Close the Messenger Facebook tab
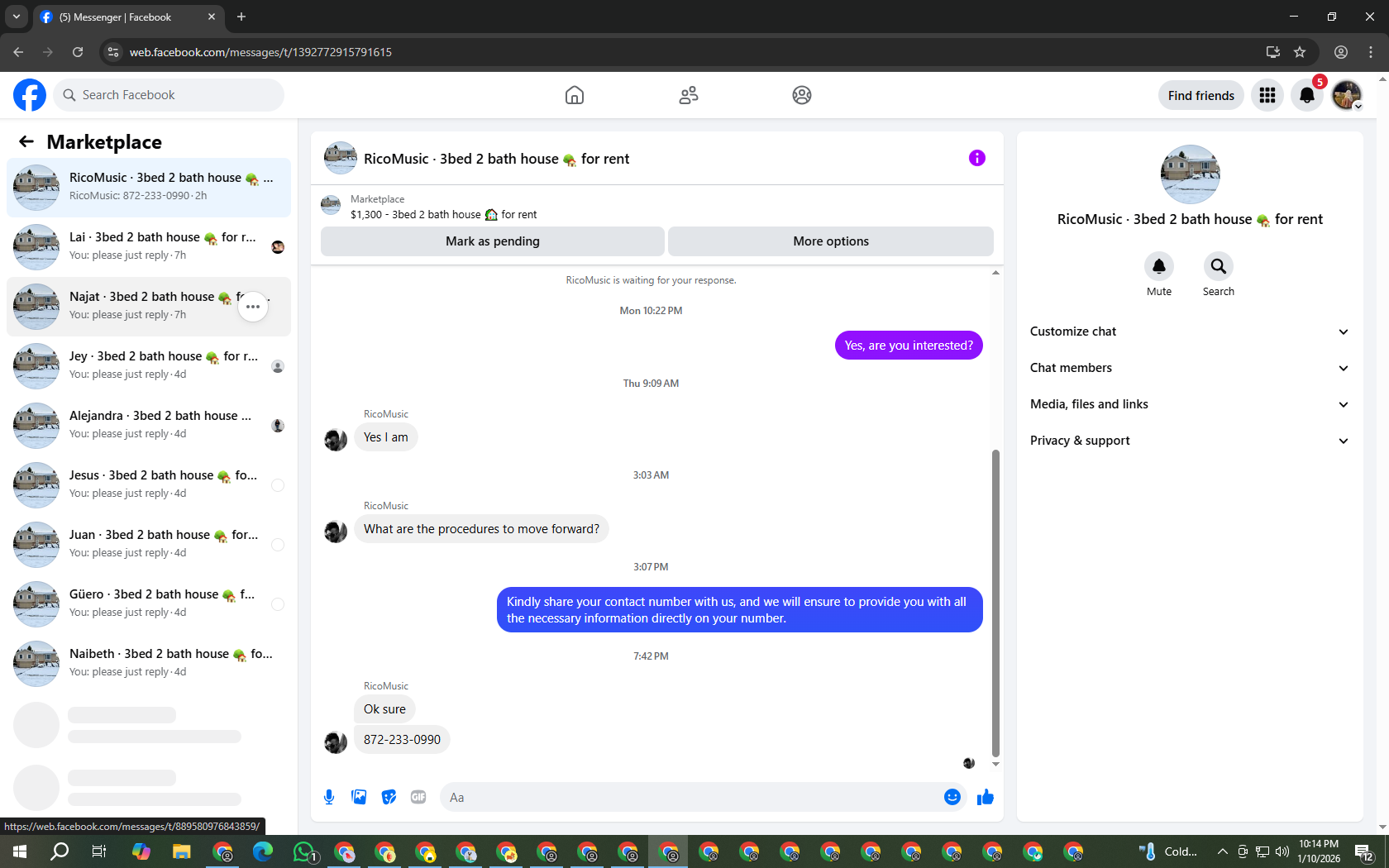Viewport: 1389px width, 868px height. point(212,17)
